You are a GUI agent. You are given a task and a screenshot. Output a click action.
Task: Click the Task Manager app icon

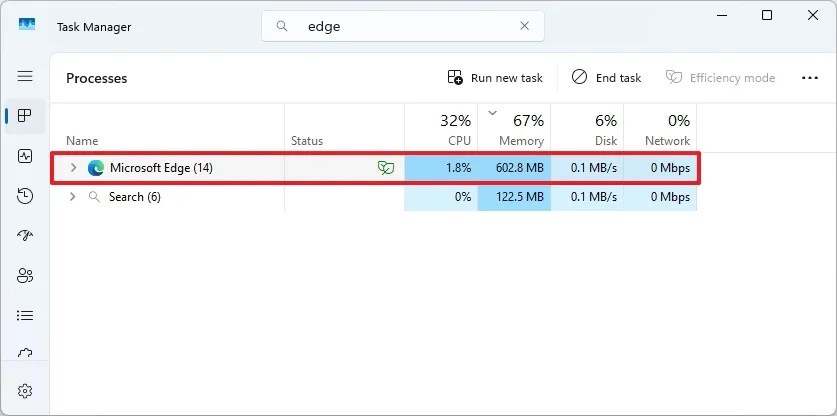pyautogui.click(x=27, y=25)
